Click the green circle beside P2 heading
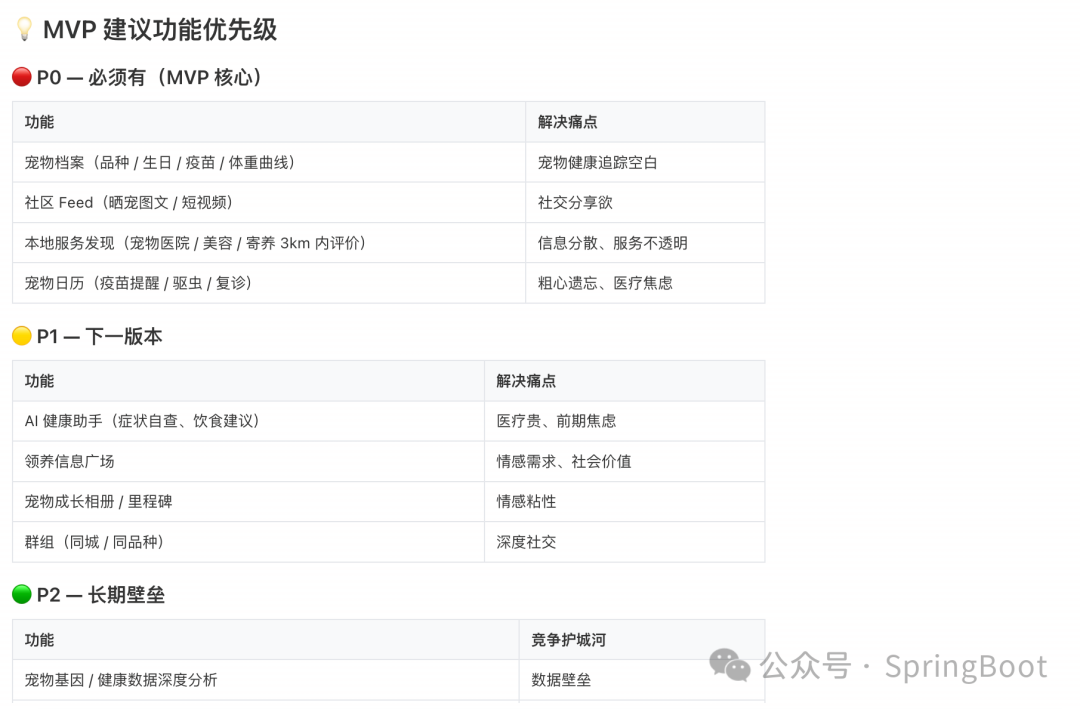Image resolution: width=1080 pixels, height=709 pixels. (22, 594)
